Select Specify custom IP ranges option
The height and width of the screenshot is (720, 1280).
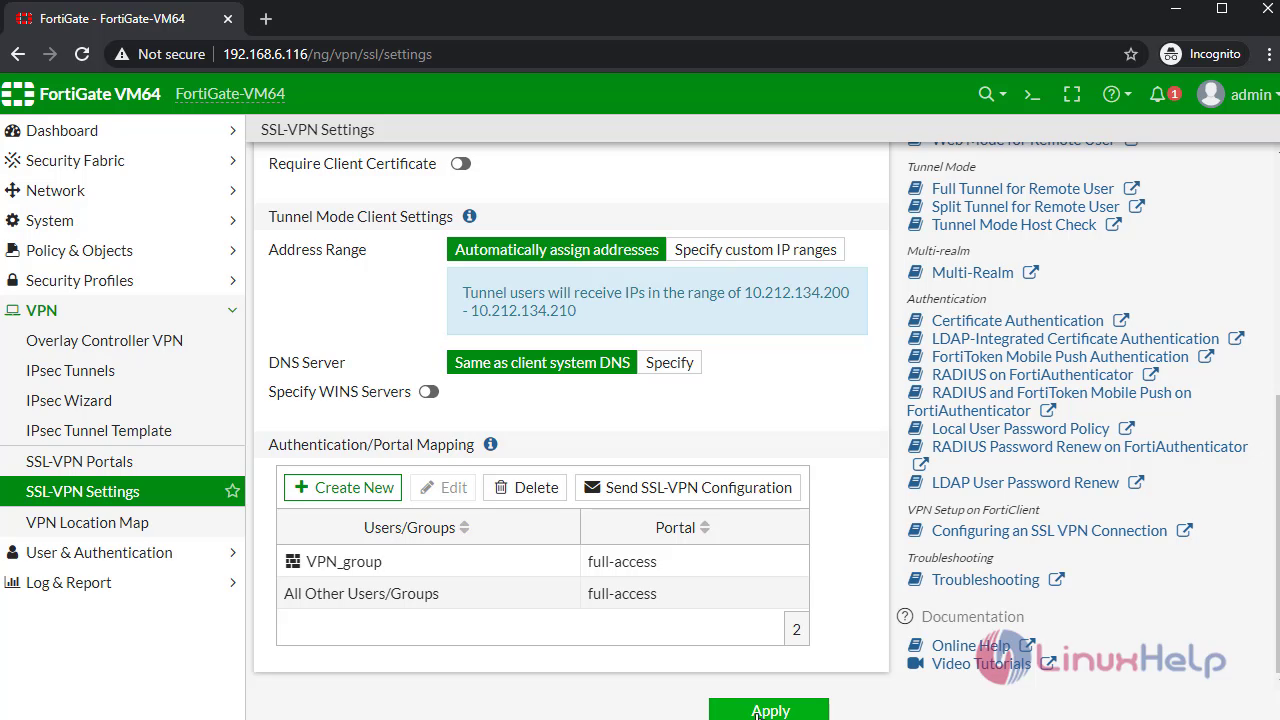point(755,249)
